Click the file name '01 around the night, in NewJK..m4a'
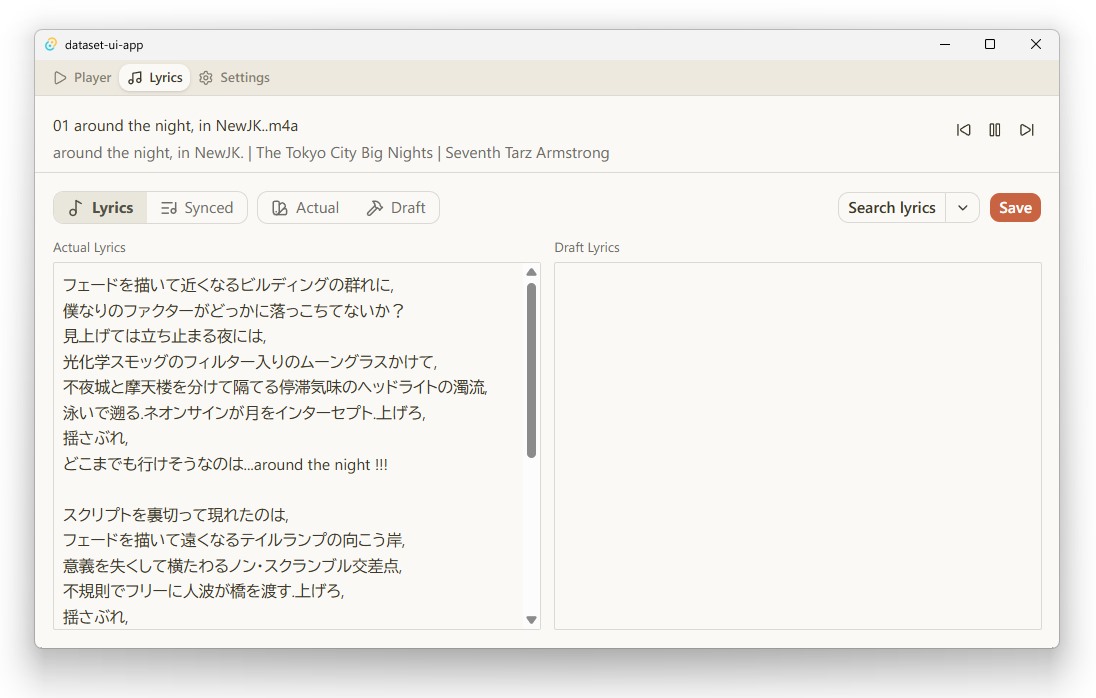 [175, 126]
